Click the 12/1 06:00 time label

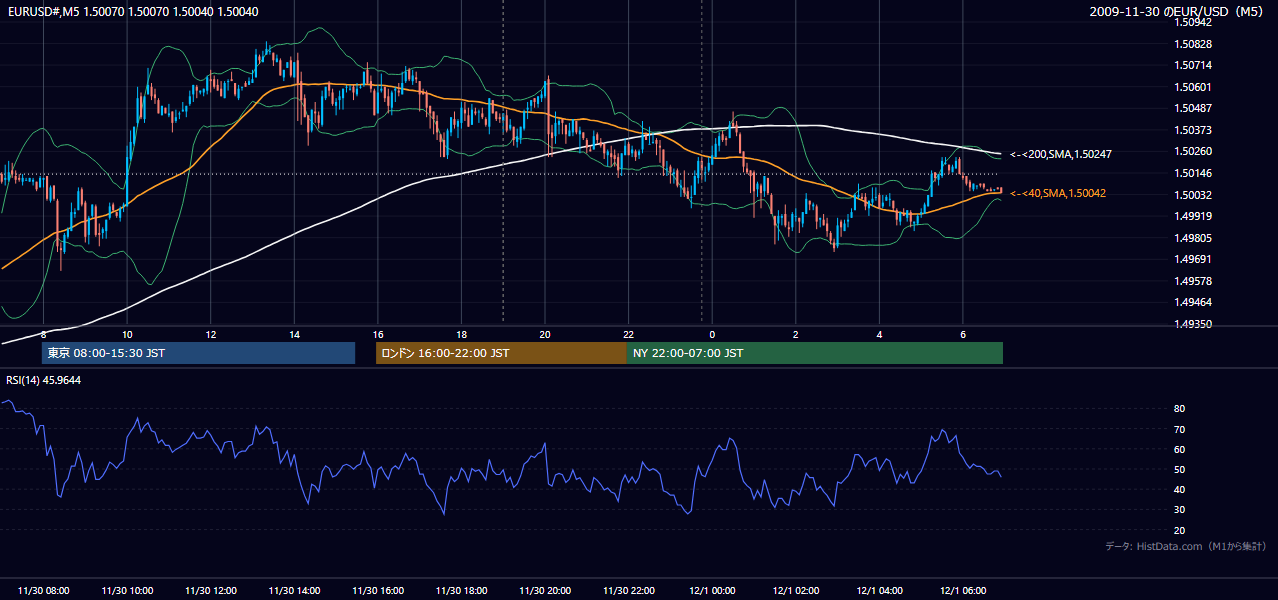pos(963,591)
